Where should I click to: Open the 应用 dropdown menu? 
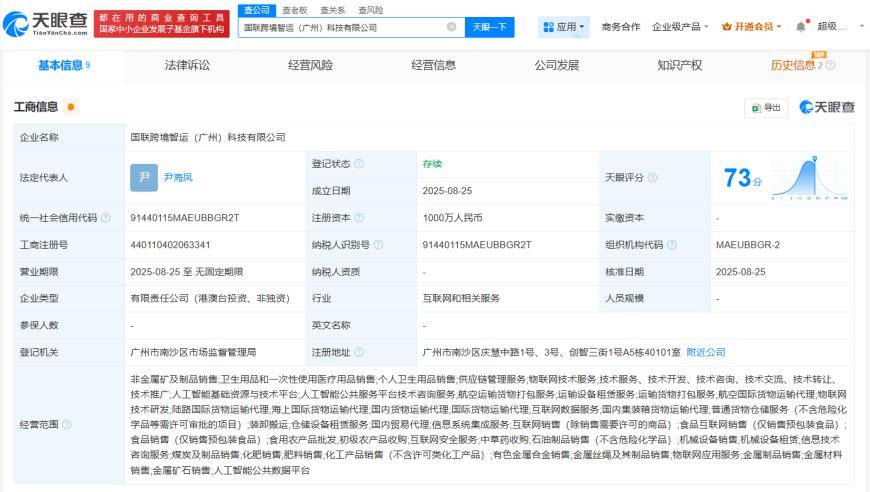pyautogui.click(x=564, y=27)
